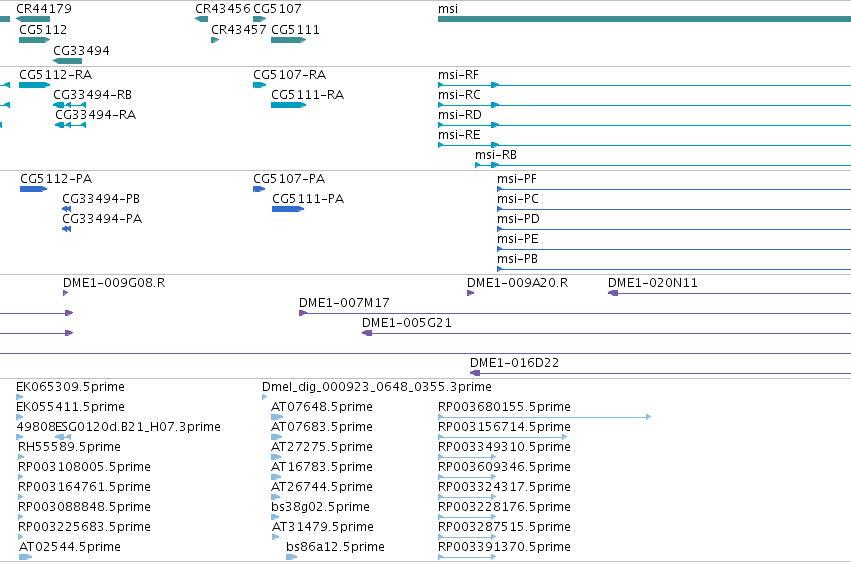Select the DME1-020N11 feature label

point(653,283)
